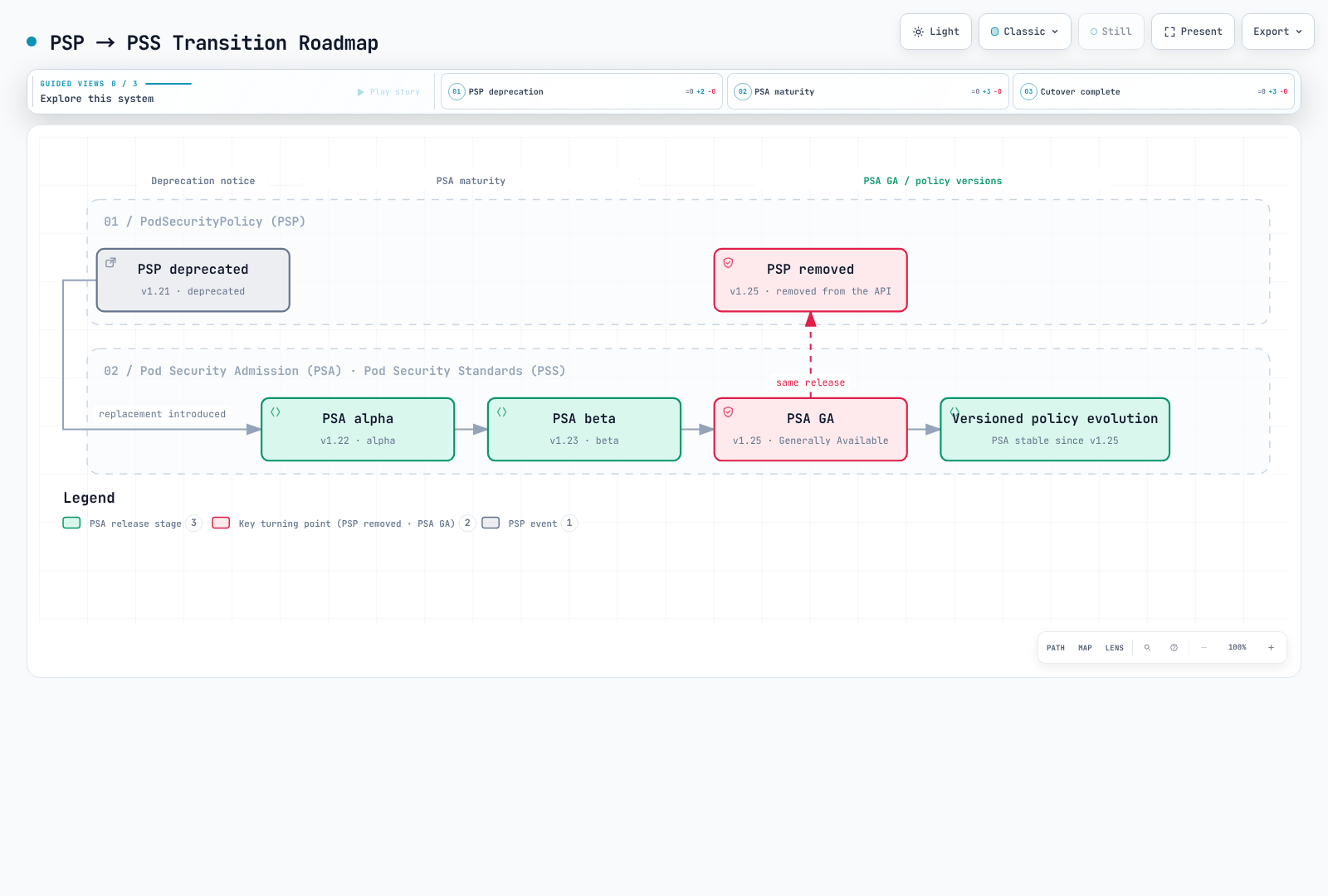1328x896 pixels.
Task: Click the Present button
Action: (1193, 32)
